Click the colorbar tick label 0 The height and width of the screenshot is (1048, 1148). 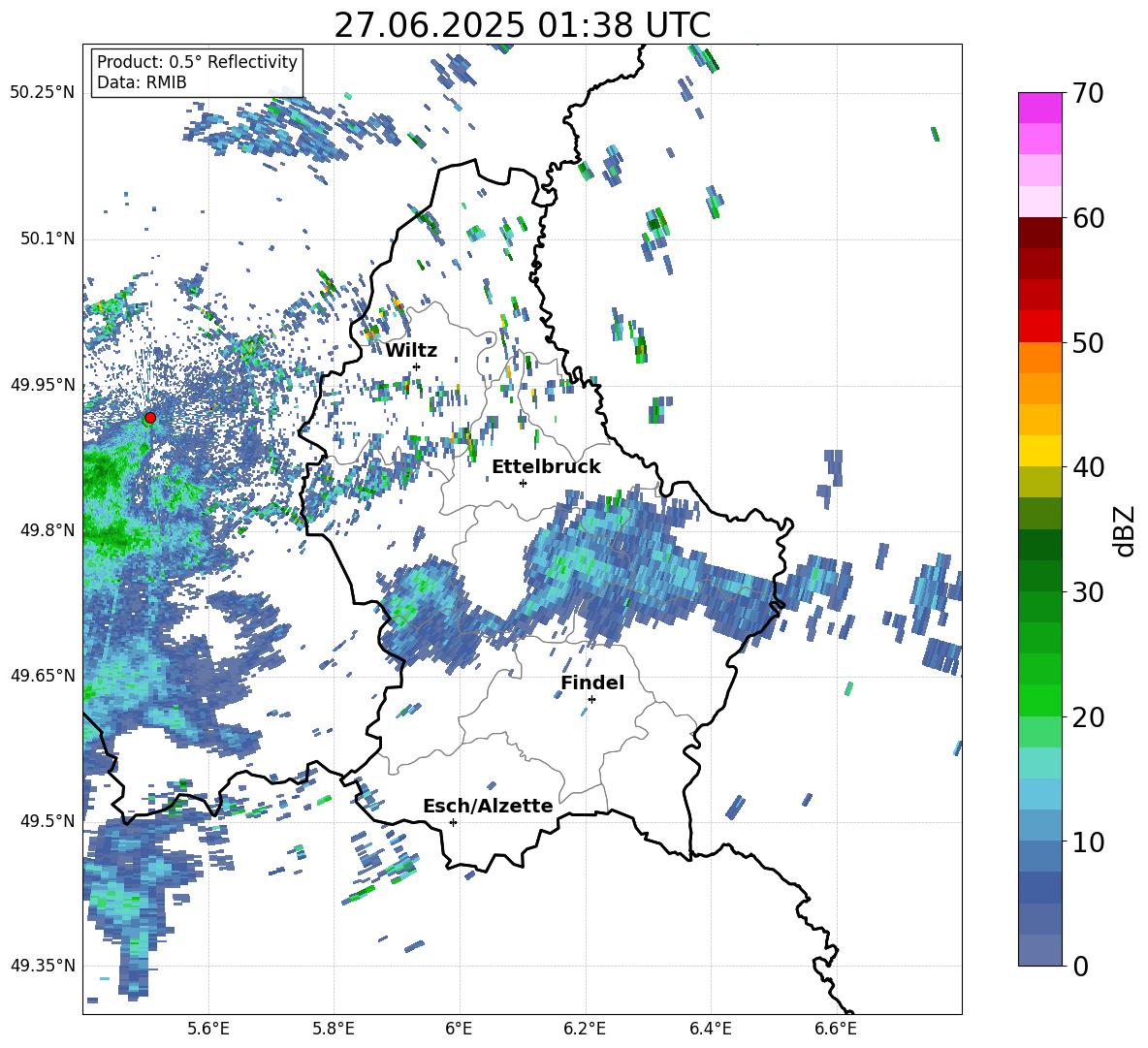point(1080,966)
